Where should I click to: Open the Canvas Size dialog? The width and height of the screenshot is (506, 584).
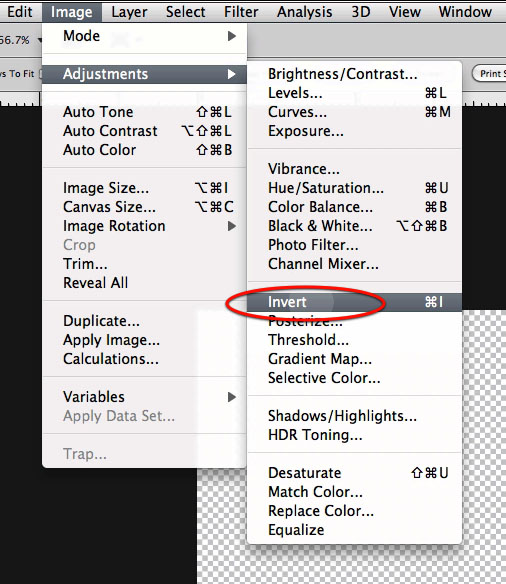tap(144, 207)
